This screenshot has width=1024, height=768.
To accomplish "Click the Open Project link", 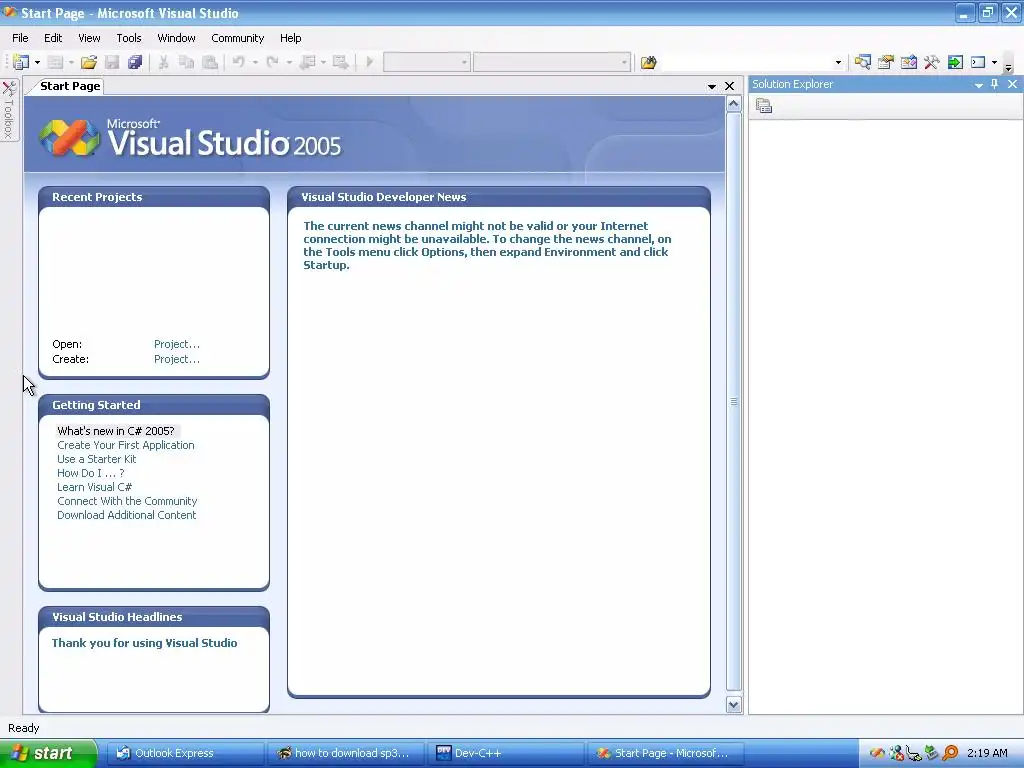I will click(177, 344).
